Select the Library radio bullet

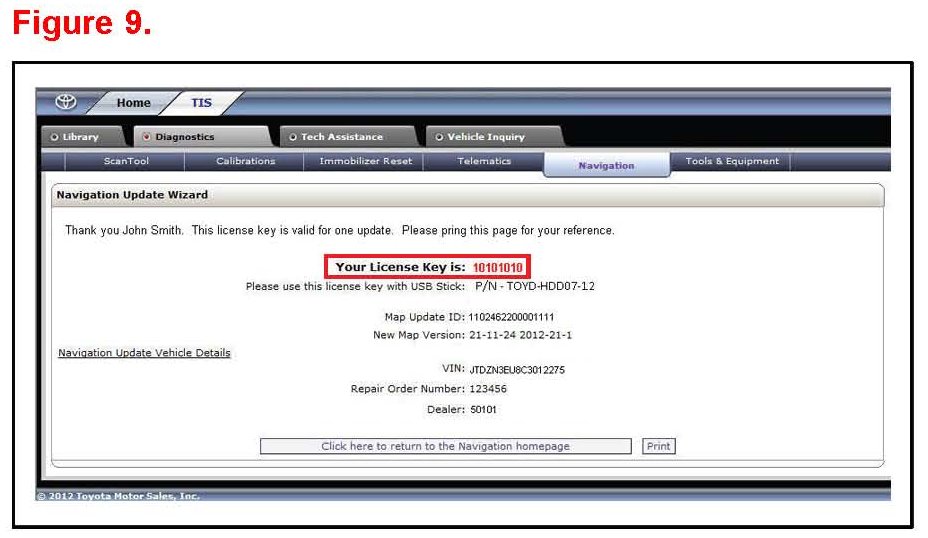(55, 137)
